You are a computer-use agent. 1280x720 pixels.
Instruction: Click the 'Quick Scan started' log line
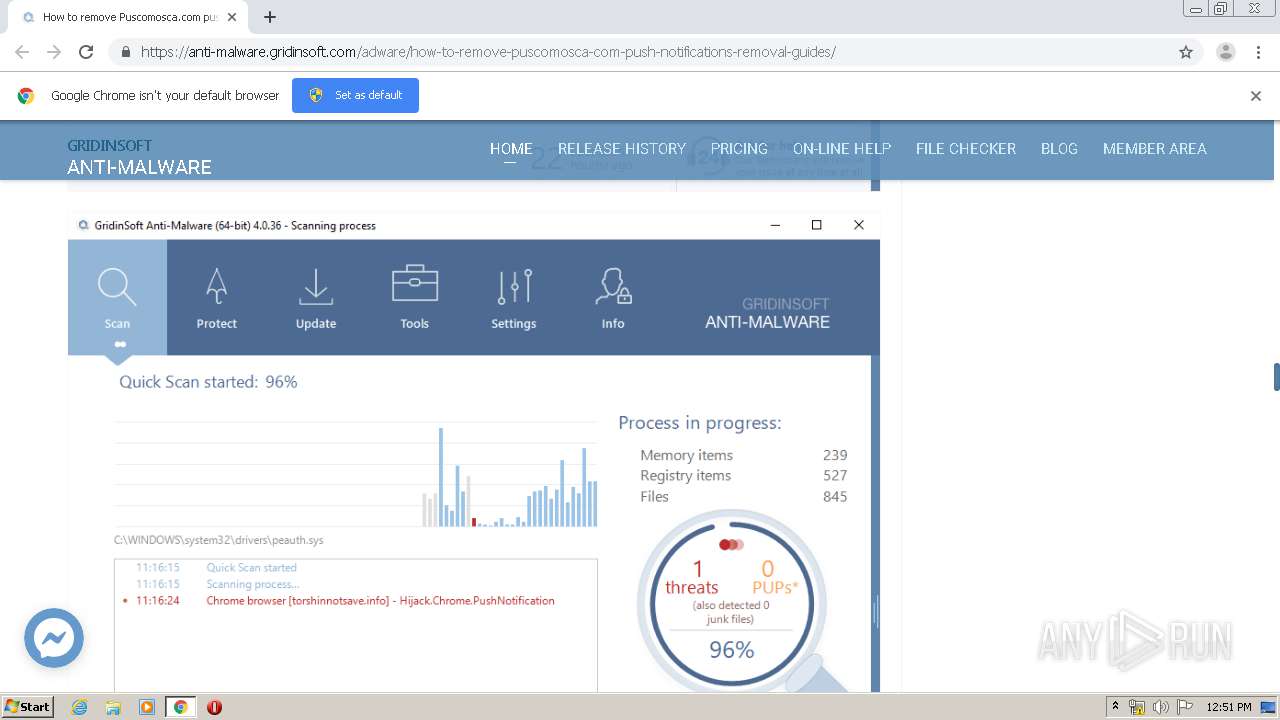click(251, 568)
